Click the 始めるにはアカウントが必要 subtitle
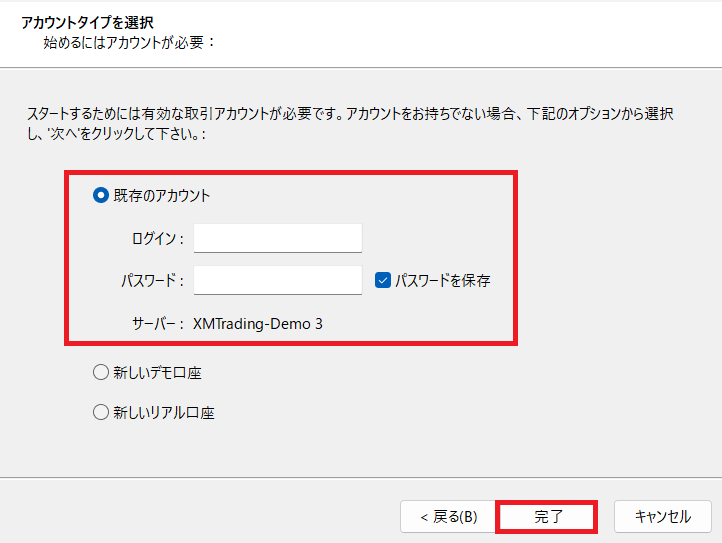This screenshot has height=543, width=722. tap(130, 43)
